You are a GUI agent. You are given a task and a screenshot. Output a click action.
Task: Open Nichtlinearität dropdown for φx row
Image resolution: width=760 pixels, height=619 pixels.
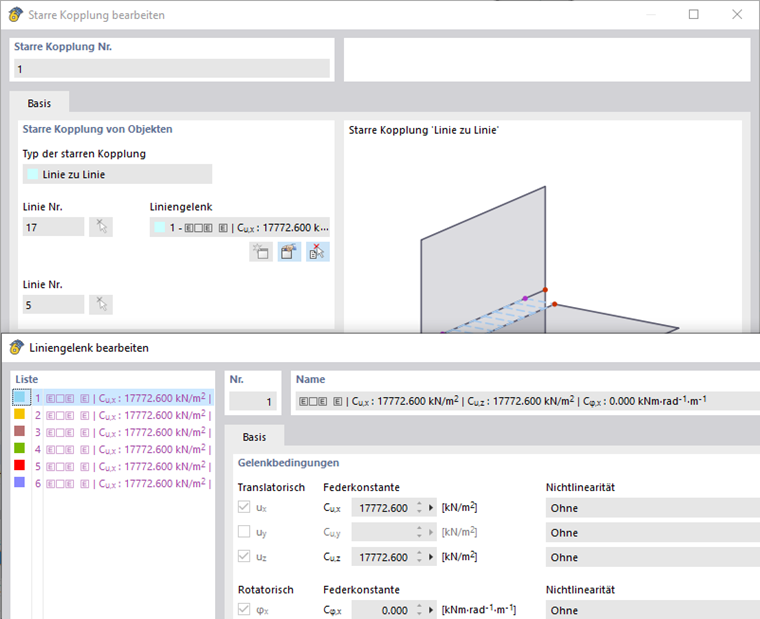(652, 610)
